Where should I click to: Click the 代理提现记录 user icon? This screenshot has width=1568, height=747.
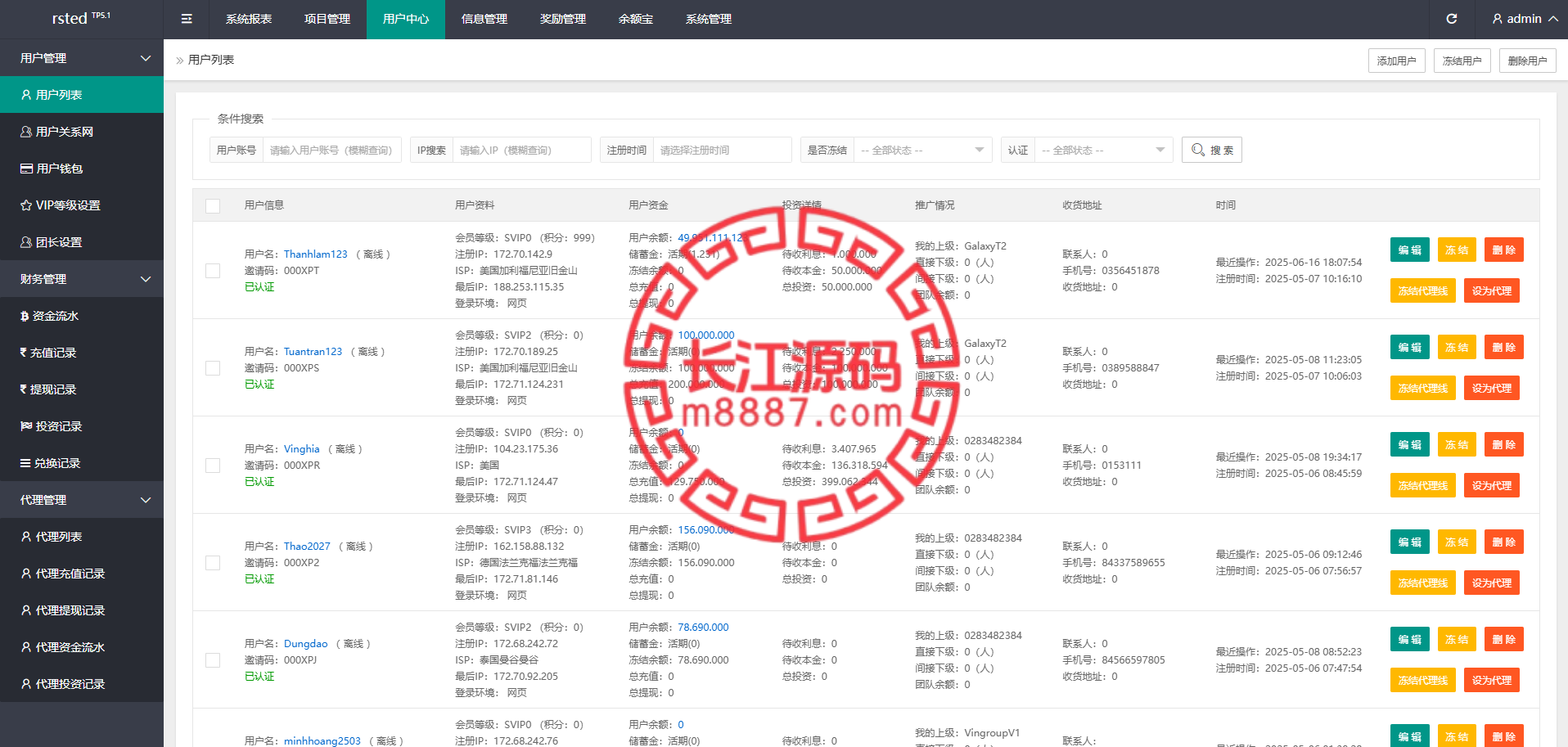26,610
